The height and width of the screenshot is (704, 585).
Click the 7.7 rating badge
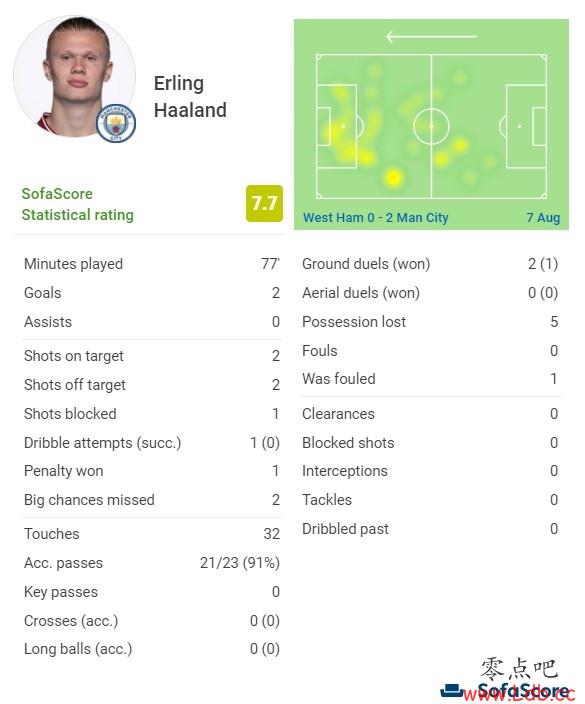[x=264, y=203]
